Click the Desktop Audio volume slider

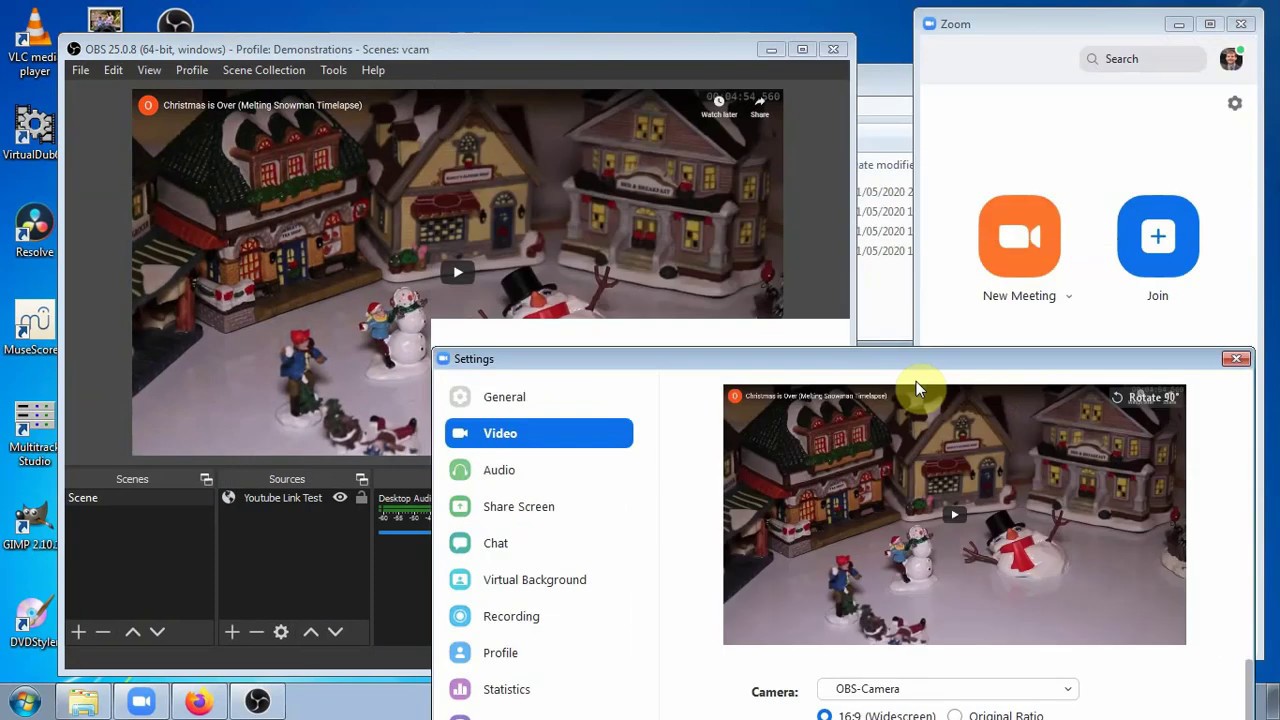[404, 532]
